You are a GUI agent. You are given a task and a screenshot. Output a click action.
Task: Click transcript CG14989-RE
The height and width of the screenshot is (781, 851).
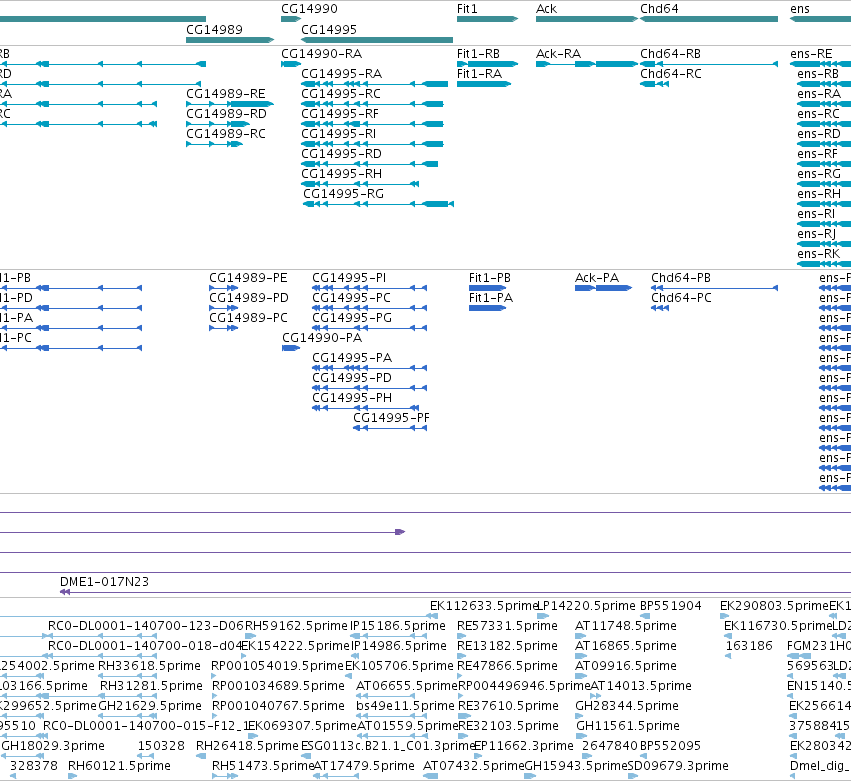tap(230, 104)
